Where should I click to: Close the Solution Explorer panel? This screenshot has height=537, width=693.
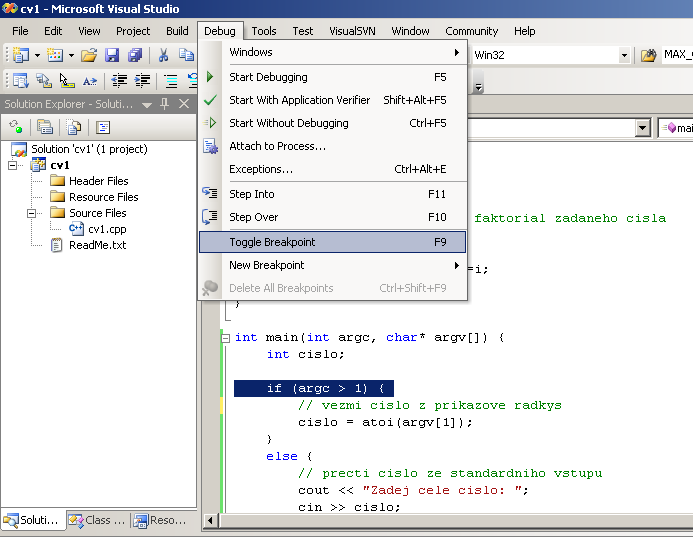pyautogui.click(x=184, y=104)
